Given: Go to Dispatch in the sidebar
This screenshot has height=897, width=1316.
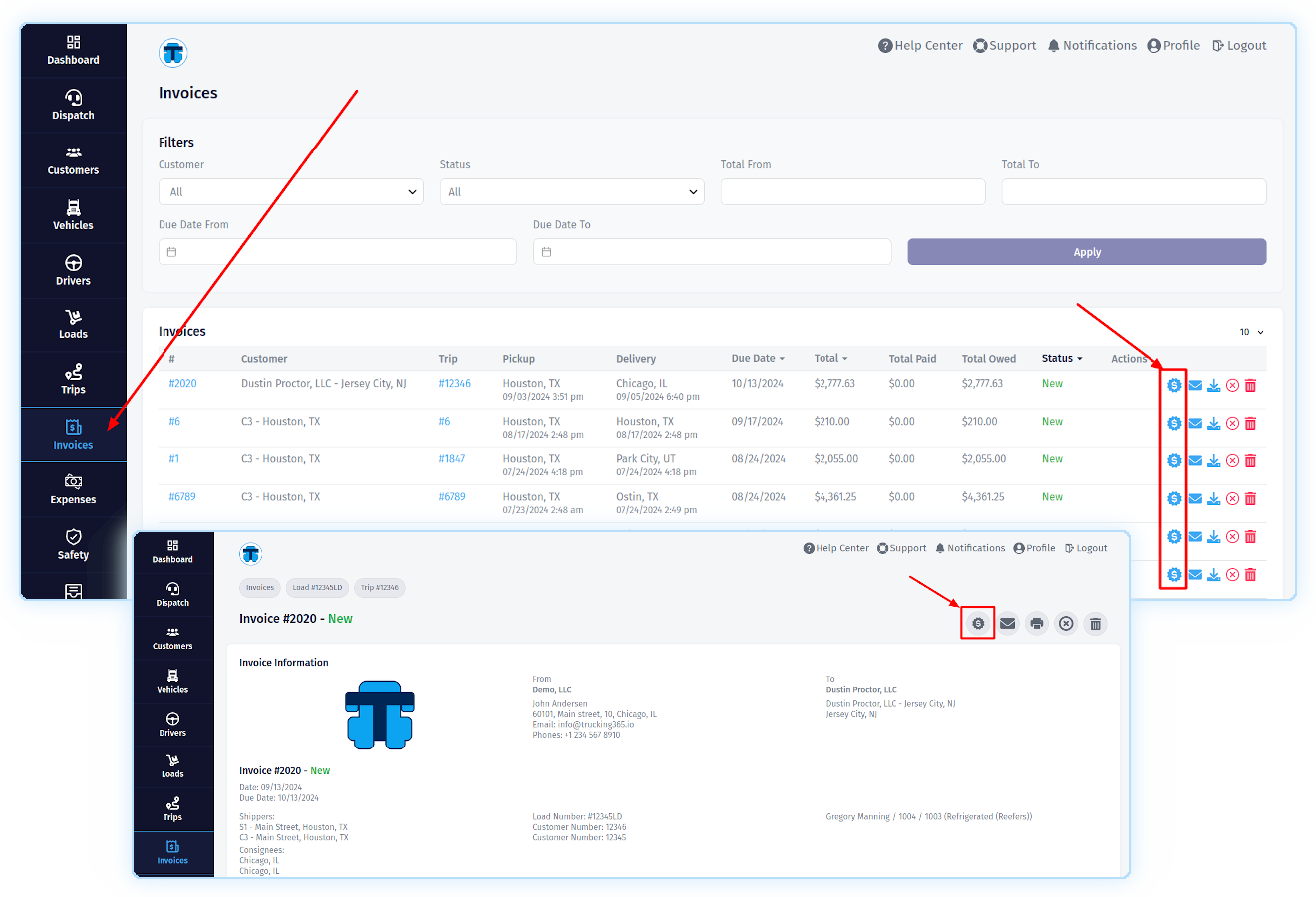Looking at the screenshot, I should click(73, 105).
